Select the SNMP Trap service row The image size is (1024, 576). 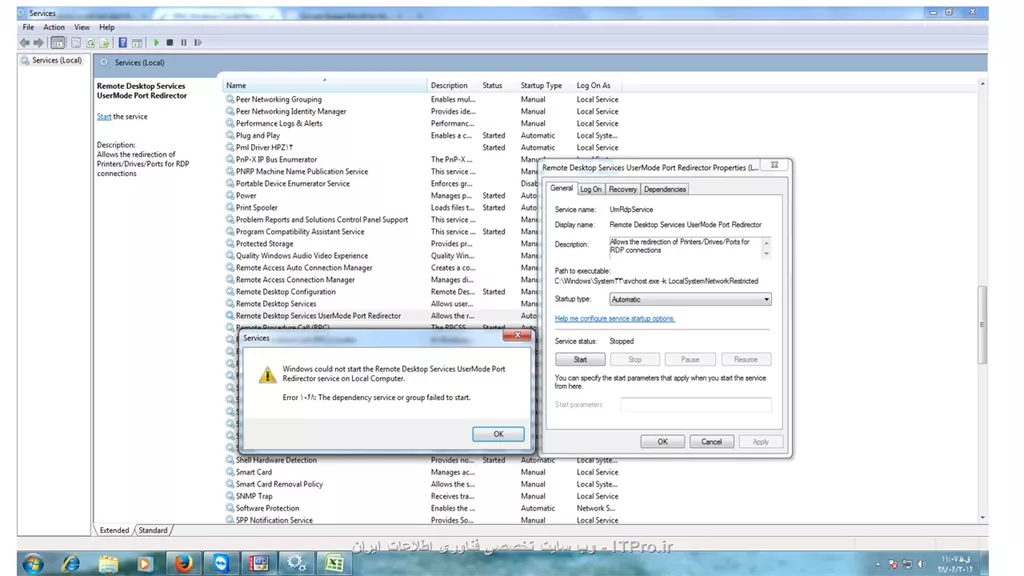424,496
